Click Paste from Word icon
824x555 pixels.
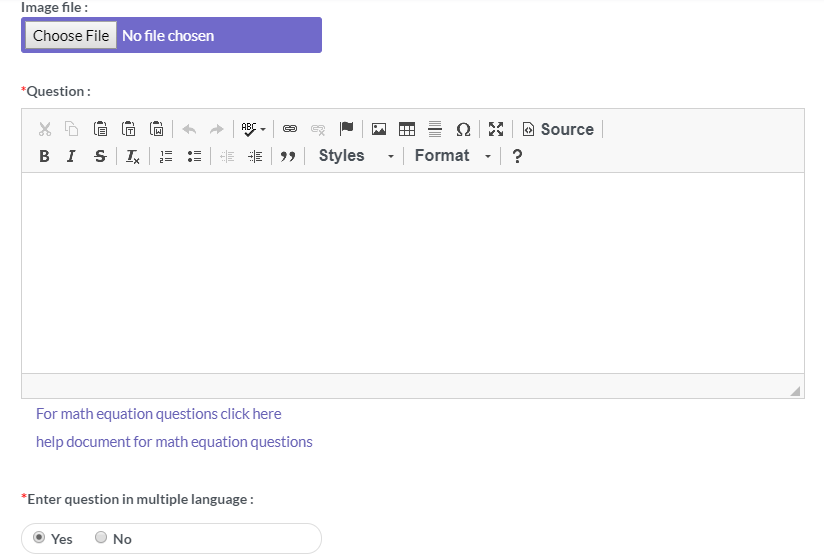point(157,129)
